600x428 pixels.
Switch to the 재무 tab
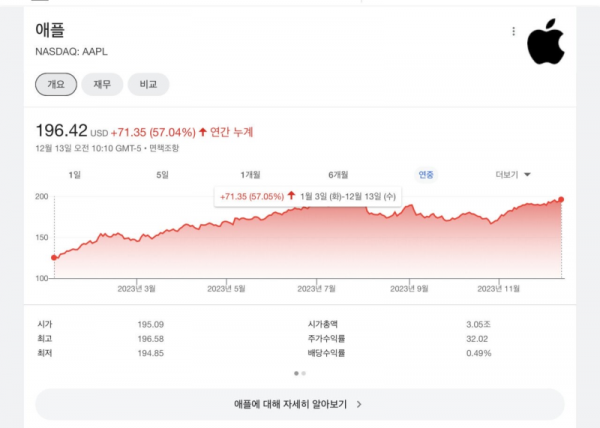pyautogui.click(x=101, y=85)
